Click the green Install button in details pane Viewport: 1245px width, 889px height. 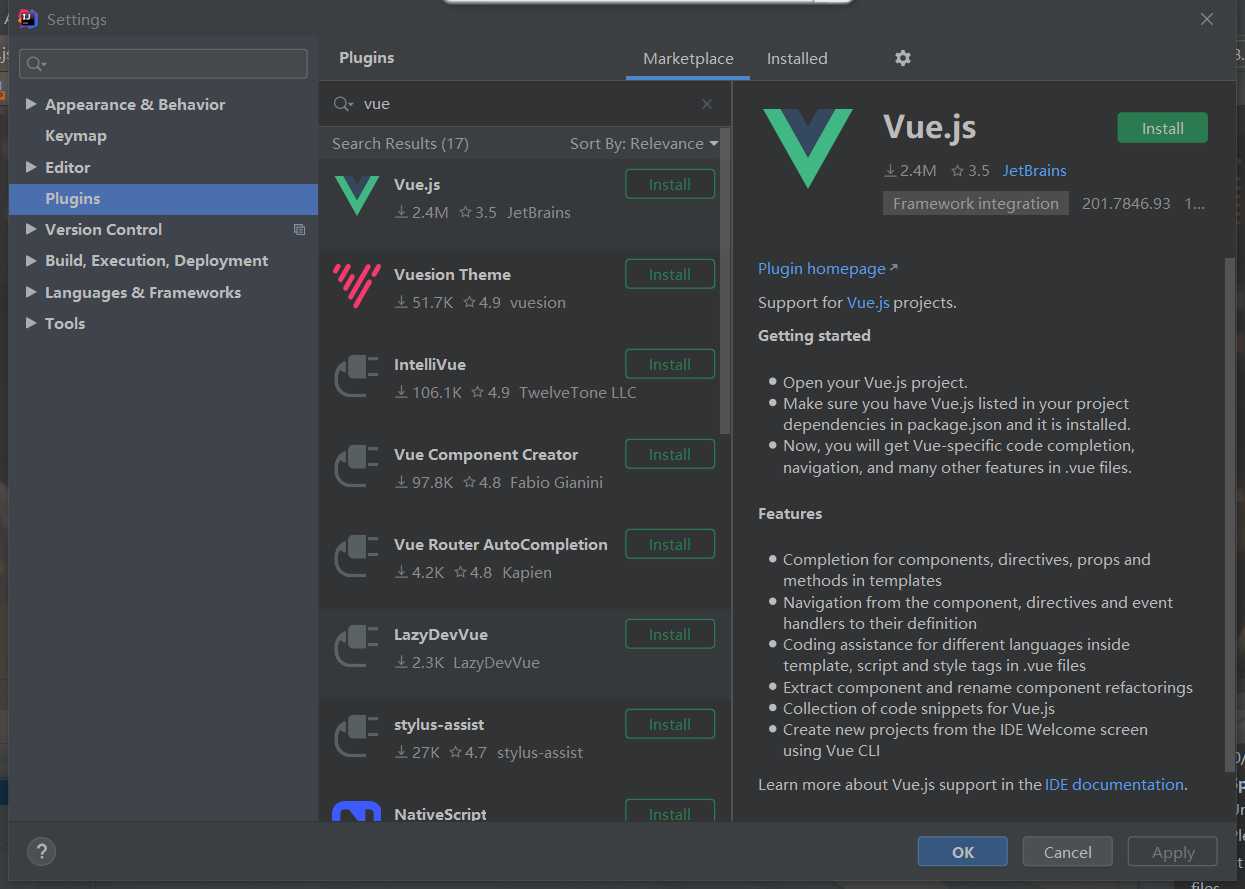1162,128
